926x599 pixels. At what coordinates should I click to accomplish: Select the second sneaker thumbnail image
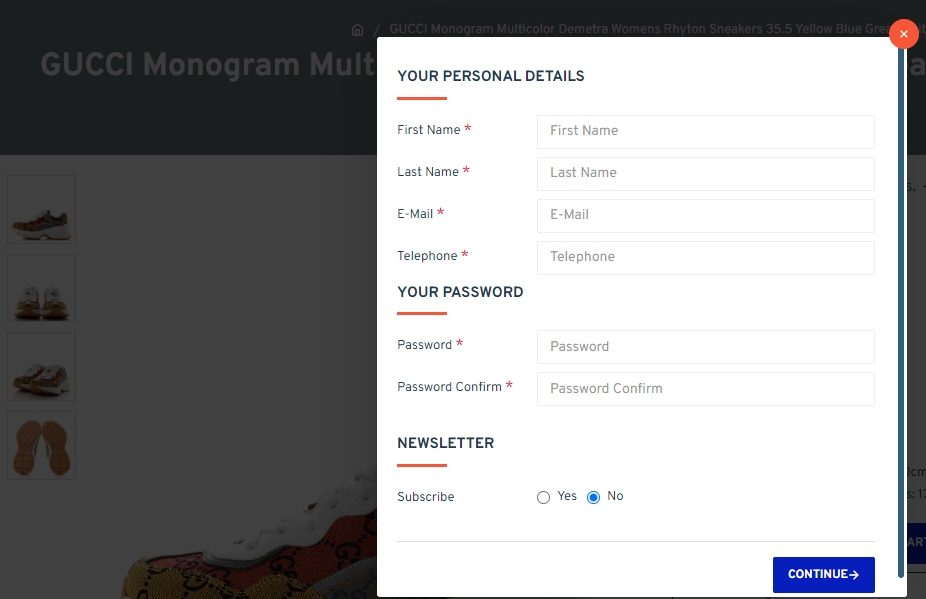coord(42,288)
